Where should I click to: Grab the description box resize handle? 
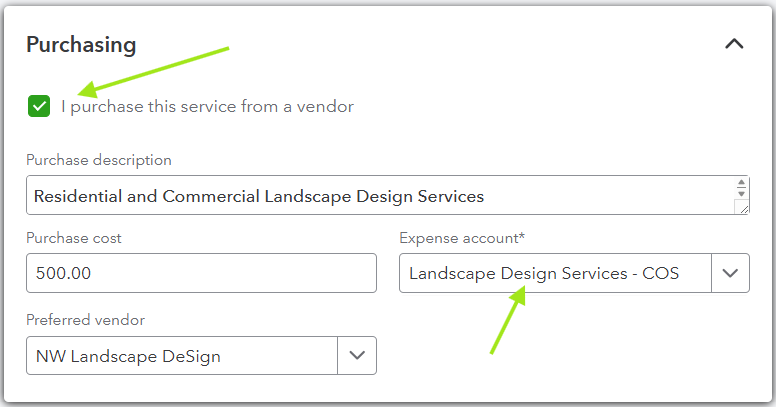741,207
